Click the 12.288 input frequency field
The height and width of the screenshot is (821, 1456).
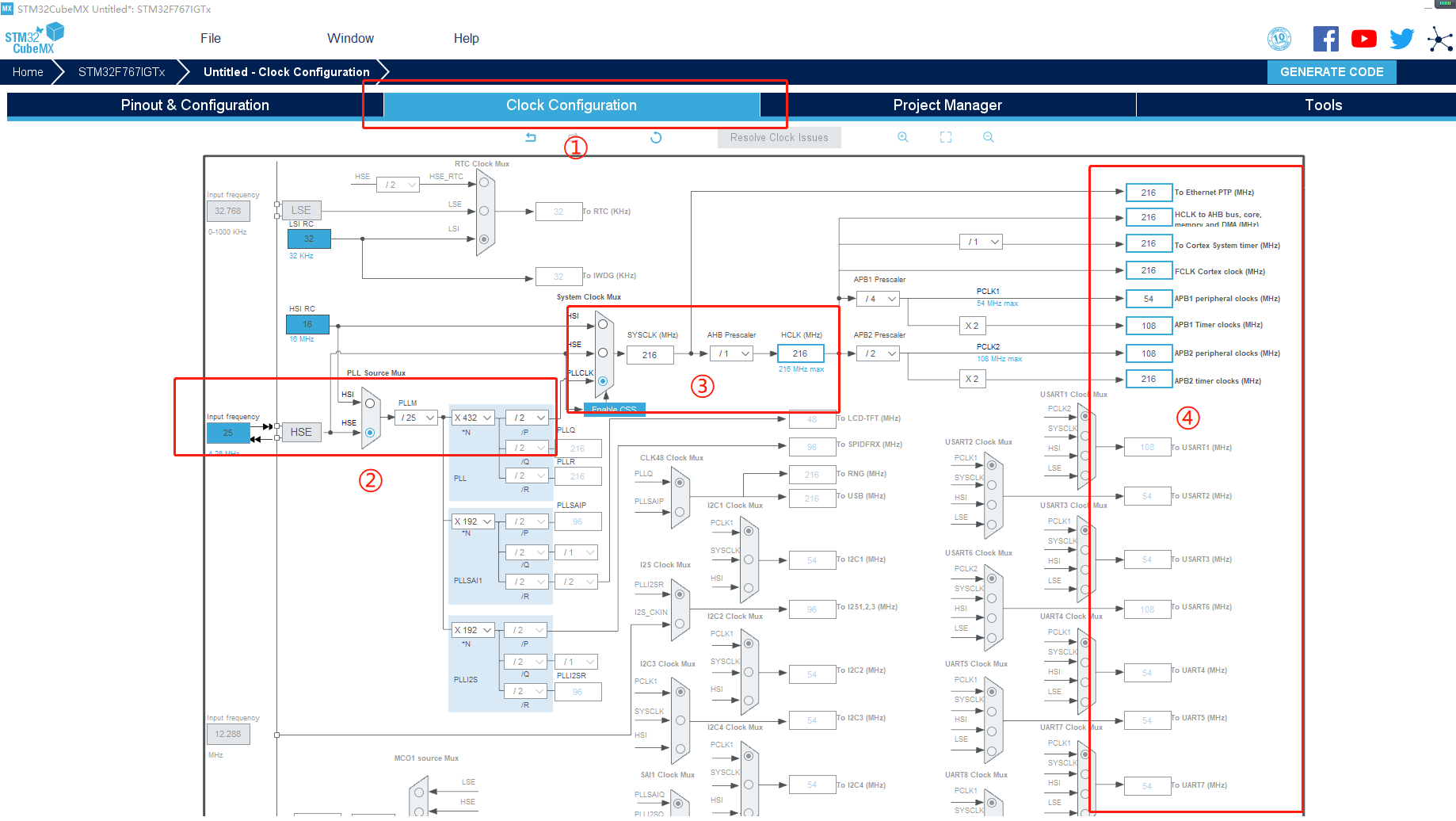tap(228, 734)
